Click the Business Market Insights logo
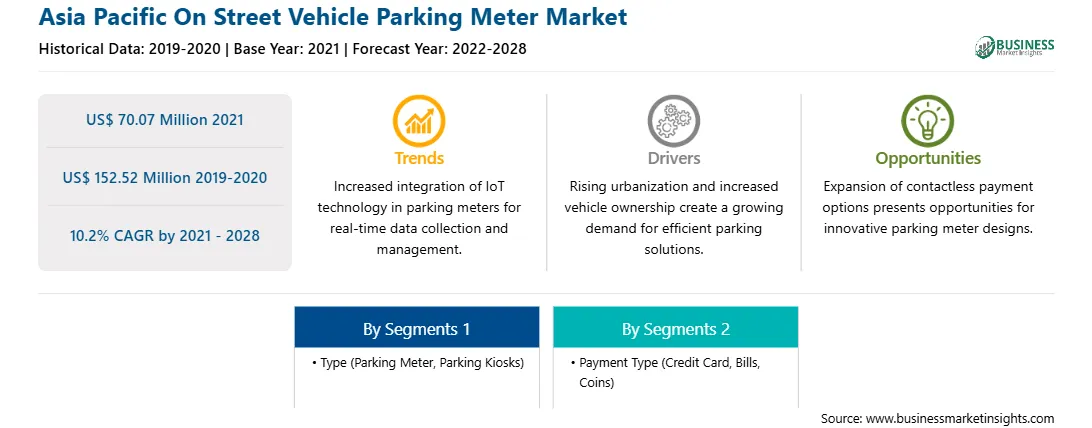The image size is (1092, 428). 1015,47
